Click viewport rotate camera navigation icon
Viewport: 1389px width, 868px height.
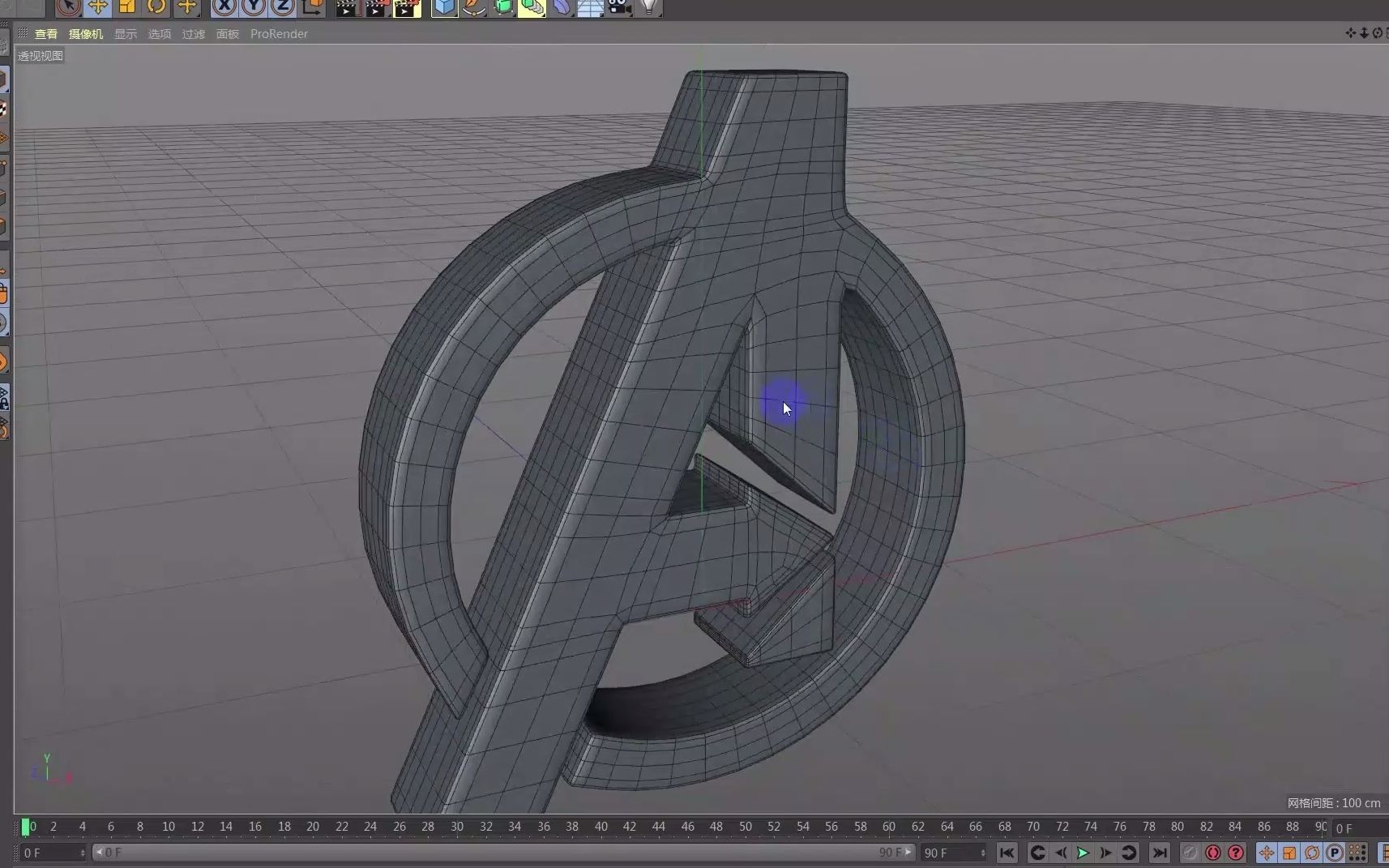1377,33
